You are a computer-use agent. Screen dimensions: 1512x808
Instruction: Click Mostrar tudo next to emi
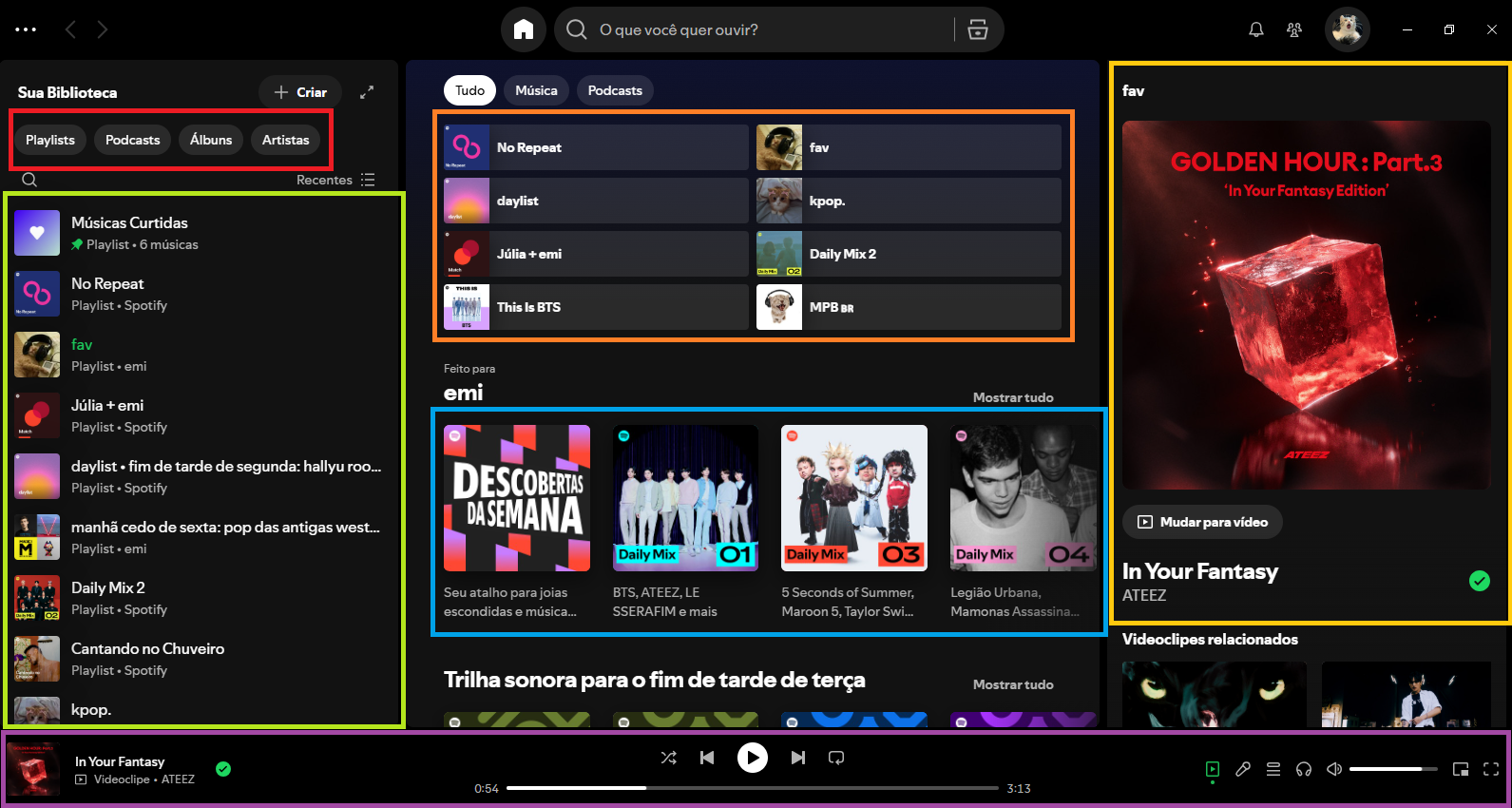tap(1013, 397)
